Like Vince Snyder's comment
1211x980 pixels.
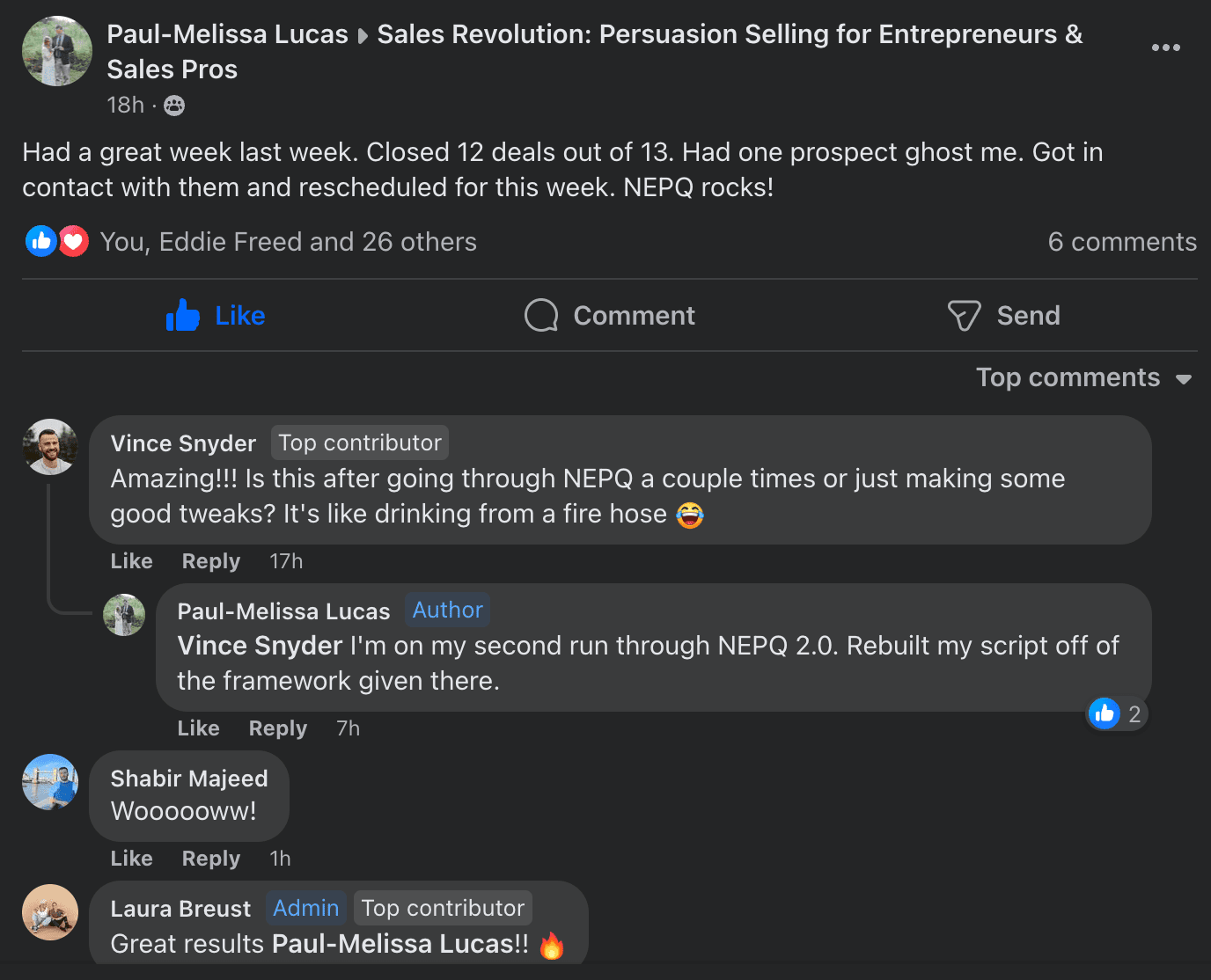[131, 561]
